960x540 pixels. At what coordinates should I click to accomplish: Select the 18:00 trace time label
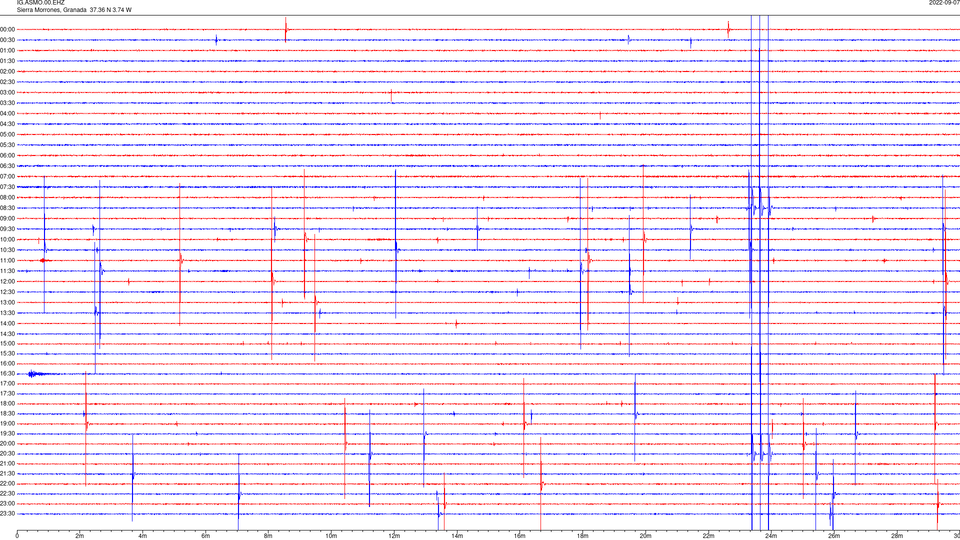pyautogui.click(x=7, y=403)
